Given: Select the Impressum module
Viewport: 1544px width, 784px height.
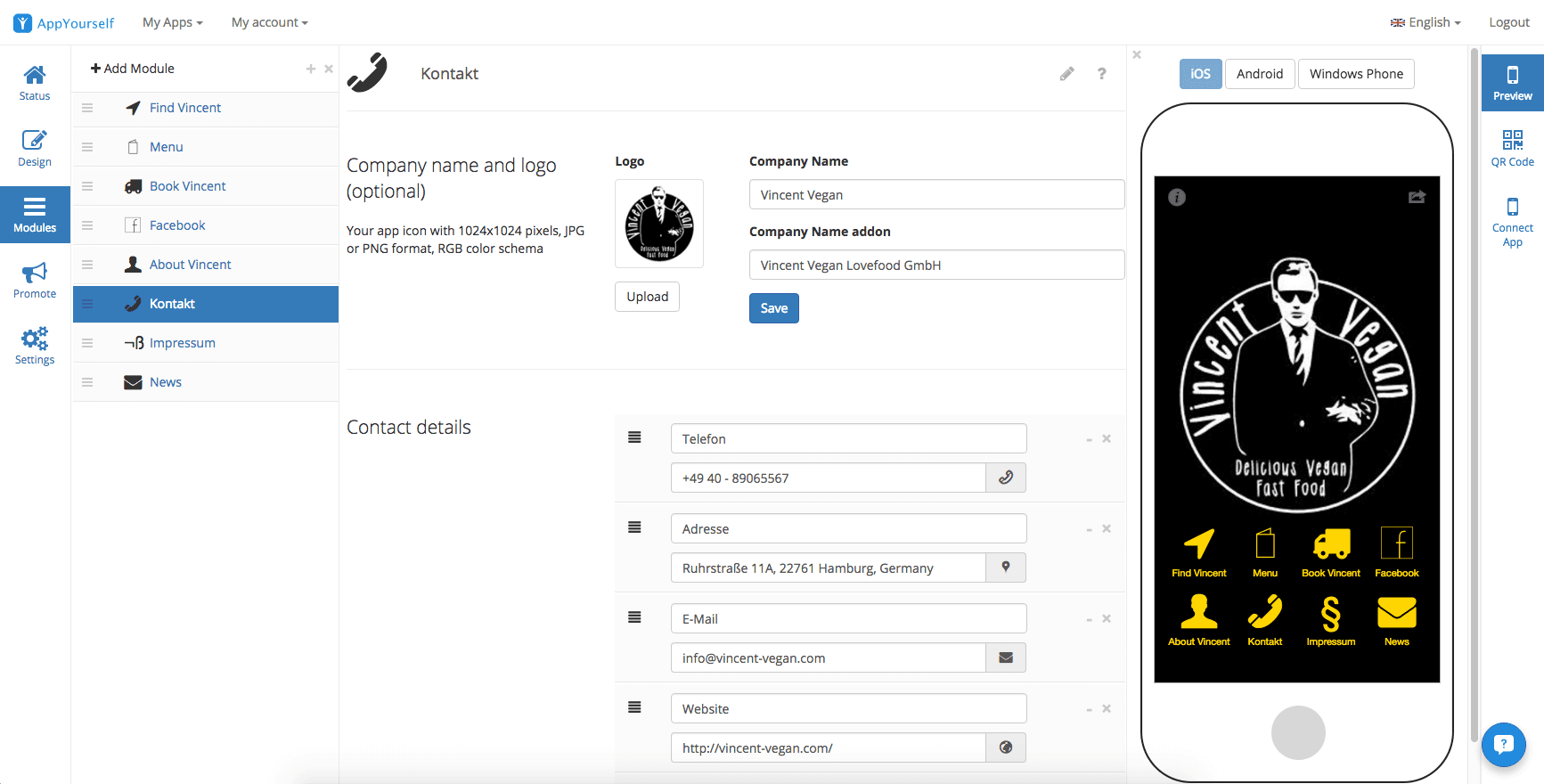Looking at the screenshot, I should [206, 343].
